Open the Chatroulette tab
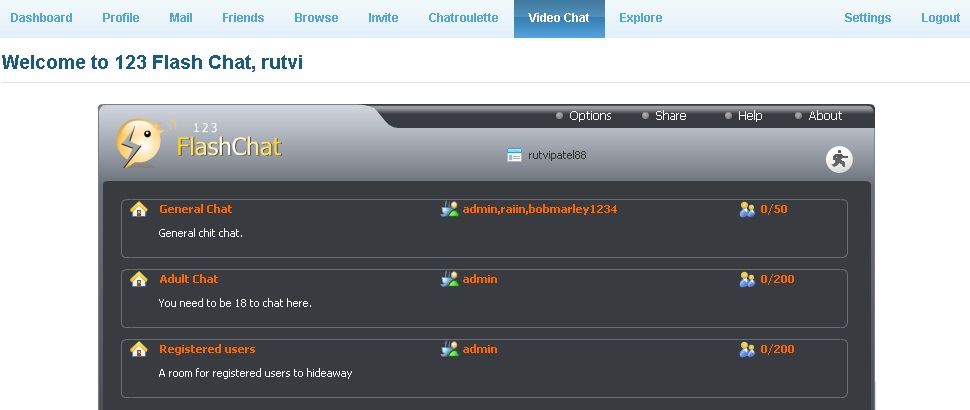This screenshot has width=970, height=410. (463, 18)
